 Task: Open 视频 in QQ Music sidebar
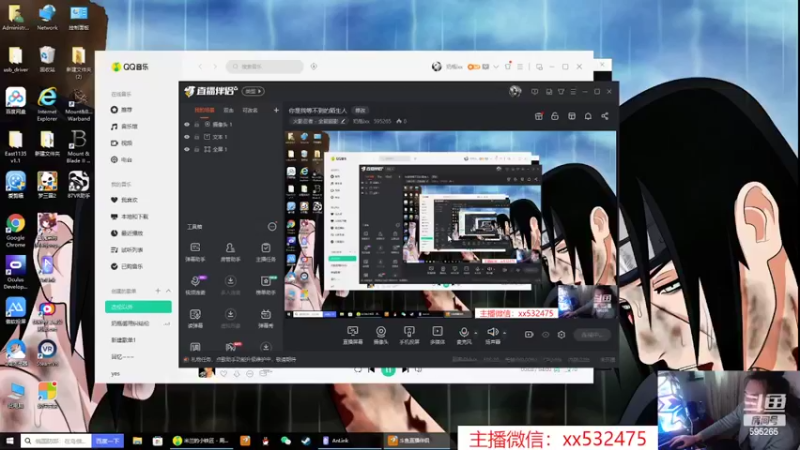(x=122, y=143)
